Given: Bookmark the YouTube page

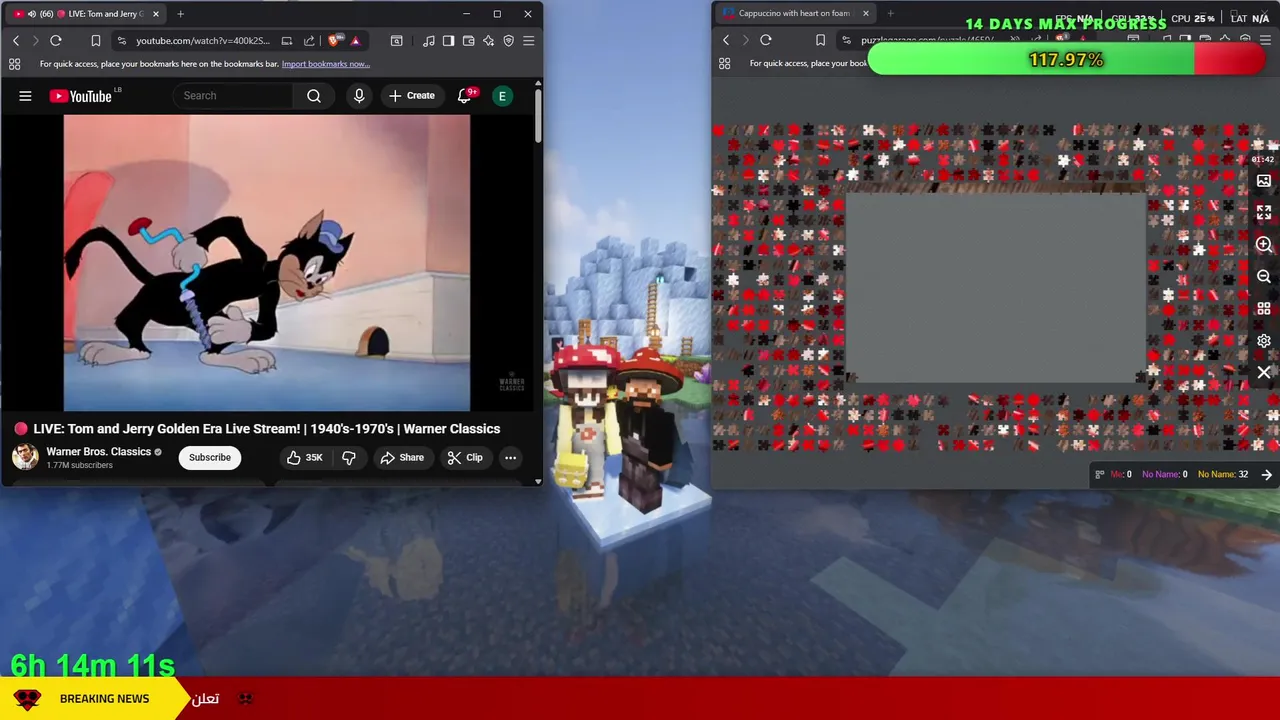Looking at the screenshot, I should tap(96, 41).
